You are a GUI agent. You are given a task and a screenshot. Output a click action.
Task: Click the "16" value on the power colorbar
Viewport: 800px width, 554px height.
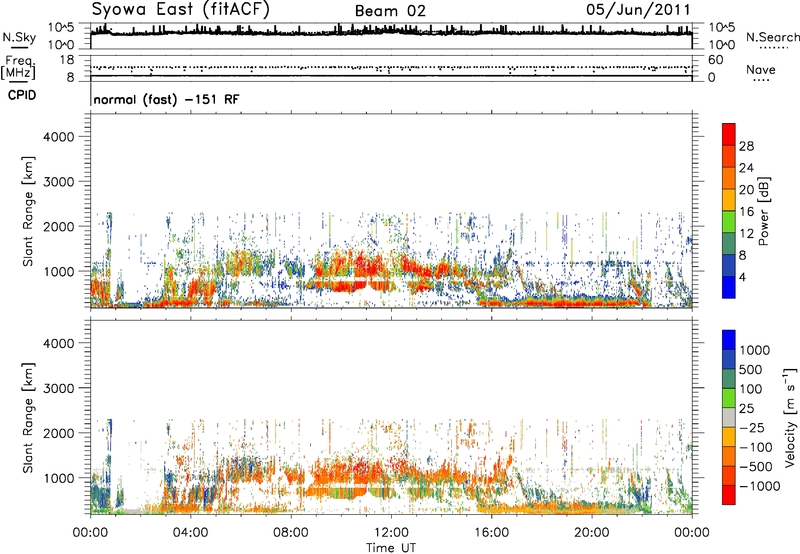pos(746,212)
